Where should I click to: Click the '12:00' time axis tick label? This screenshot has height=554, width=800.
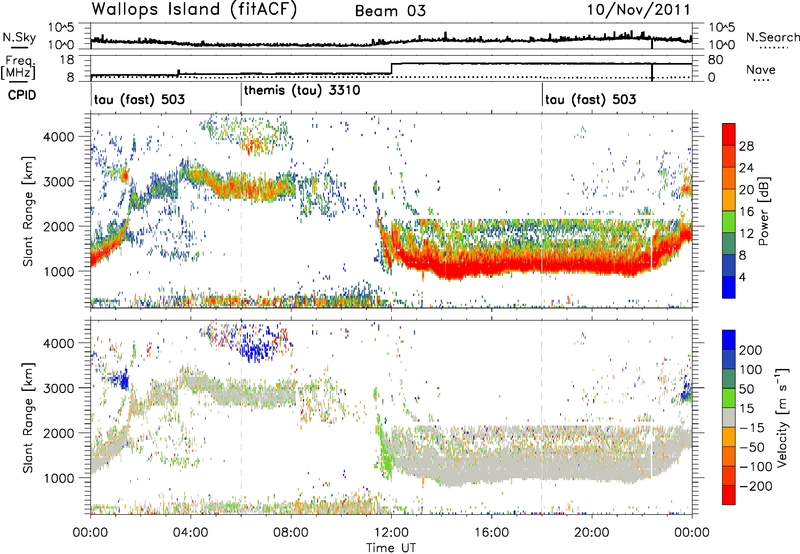(391, 533)
